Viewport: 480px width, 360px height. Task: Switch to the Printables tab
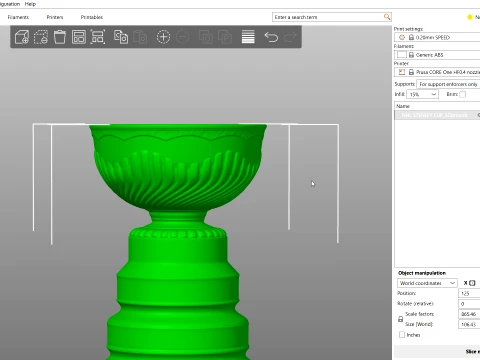click(92, 17)
